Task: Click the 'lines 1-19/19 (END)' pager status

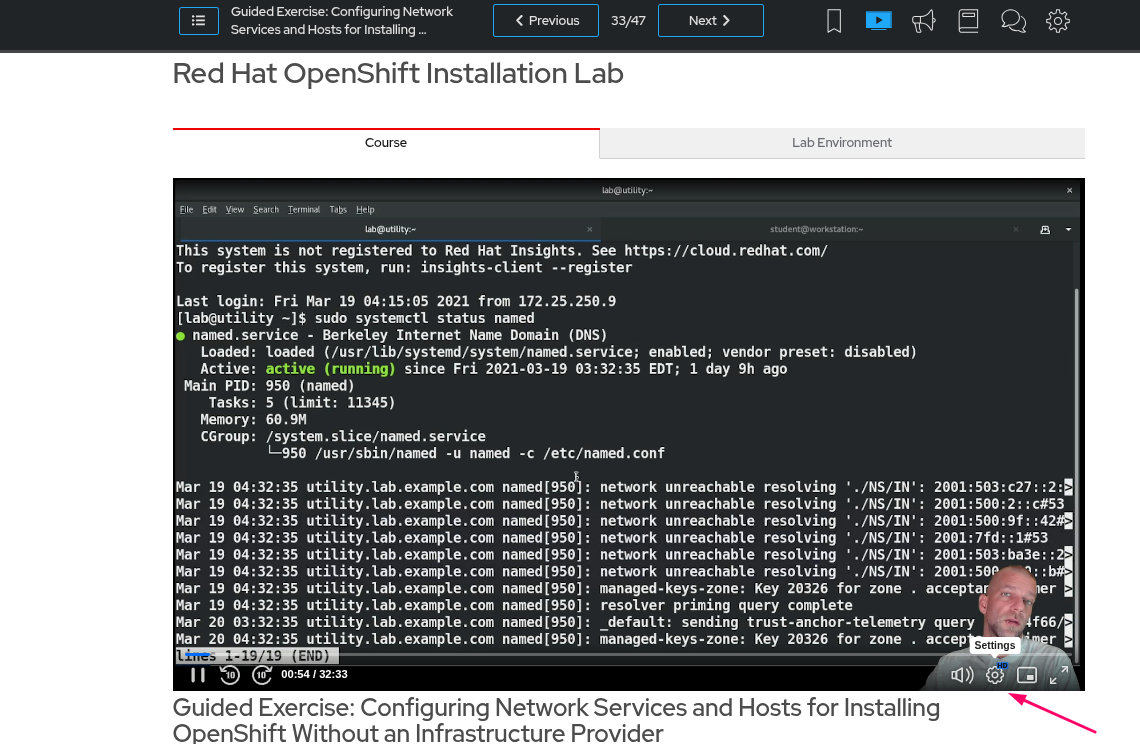Action: point(257,656)
